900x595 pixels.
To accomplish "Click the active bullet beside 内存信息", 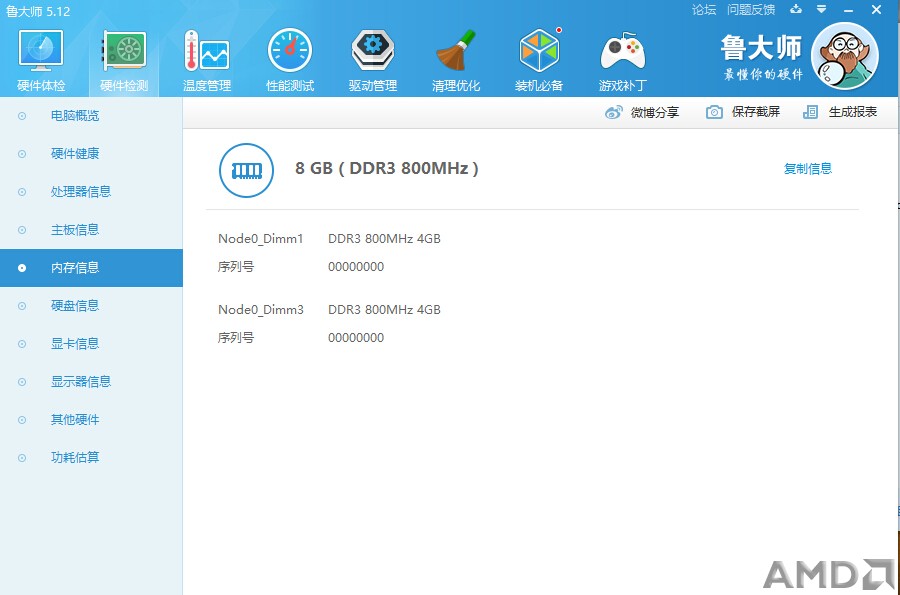I will pyautogui.click(x=22, y=268).
